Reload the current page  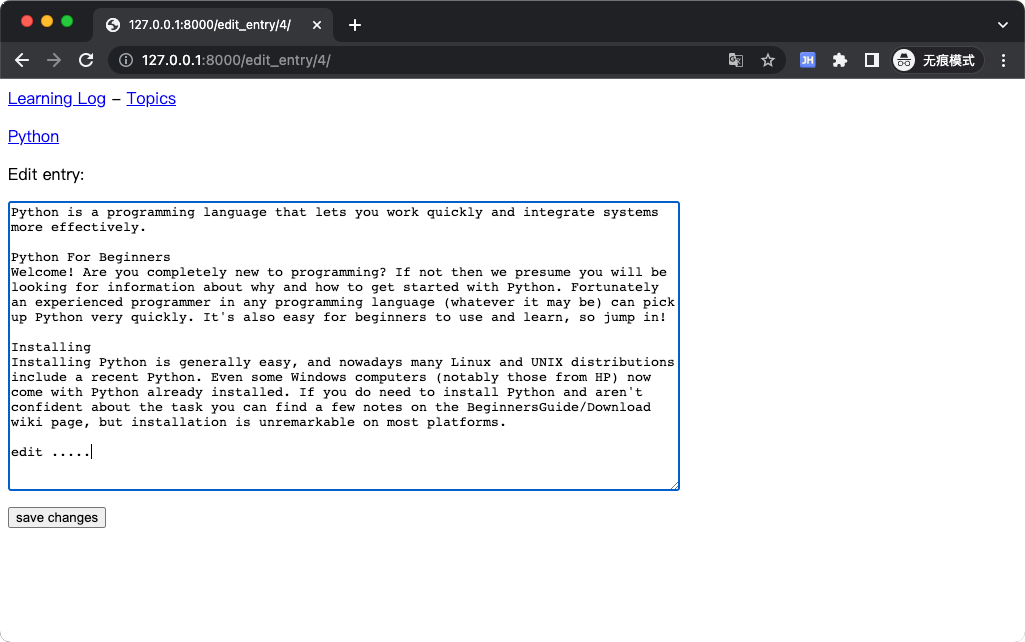86,60
